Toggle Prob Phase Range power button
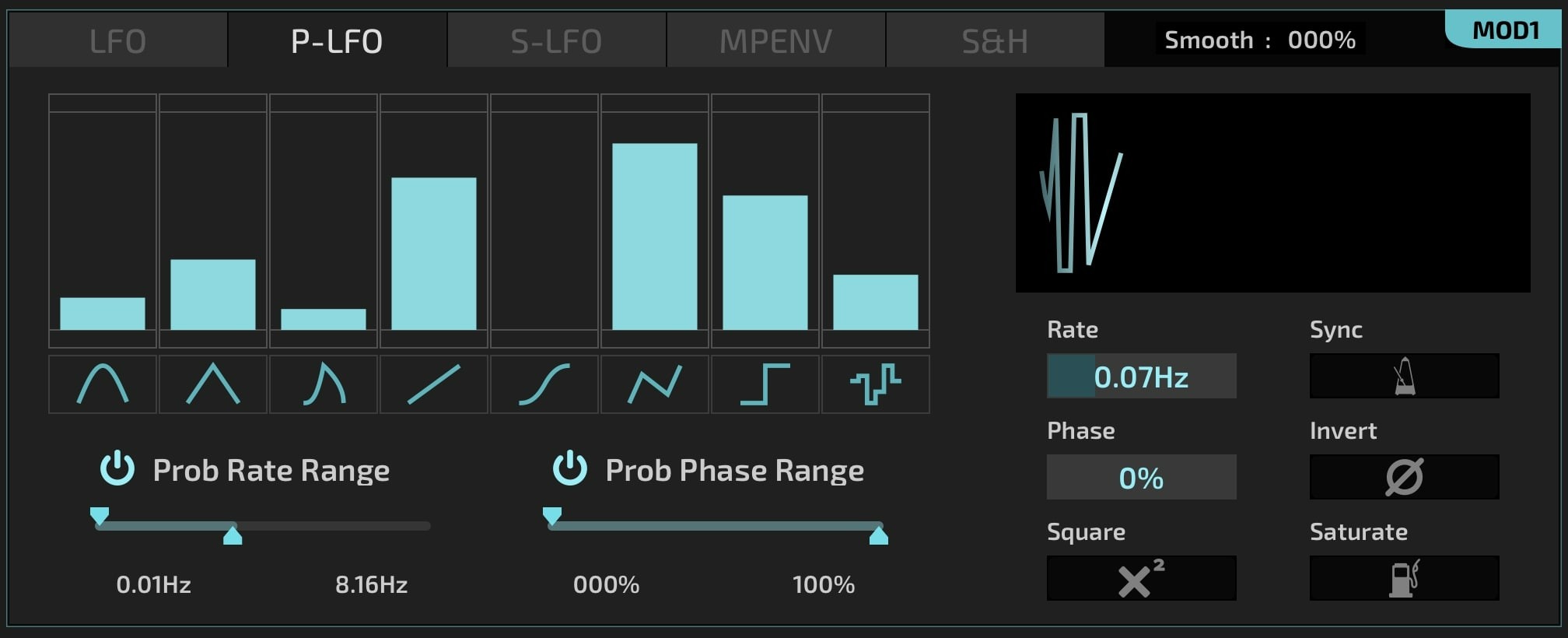 [570, 468]
